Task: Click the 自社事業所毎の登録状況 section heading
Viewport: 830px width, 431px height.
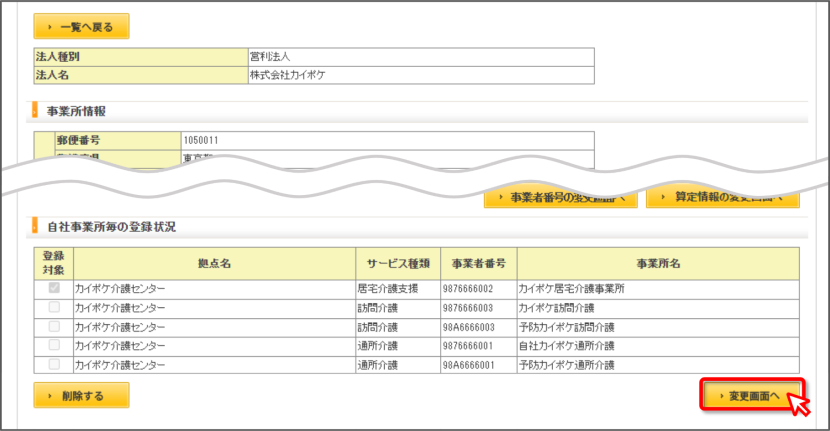Action: tap(111, 227)
